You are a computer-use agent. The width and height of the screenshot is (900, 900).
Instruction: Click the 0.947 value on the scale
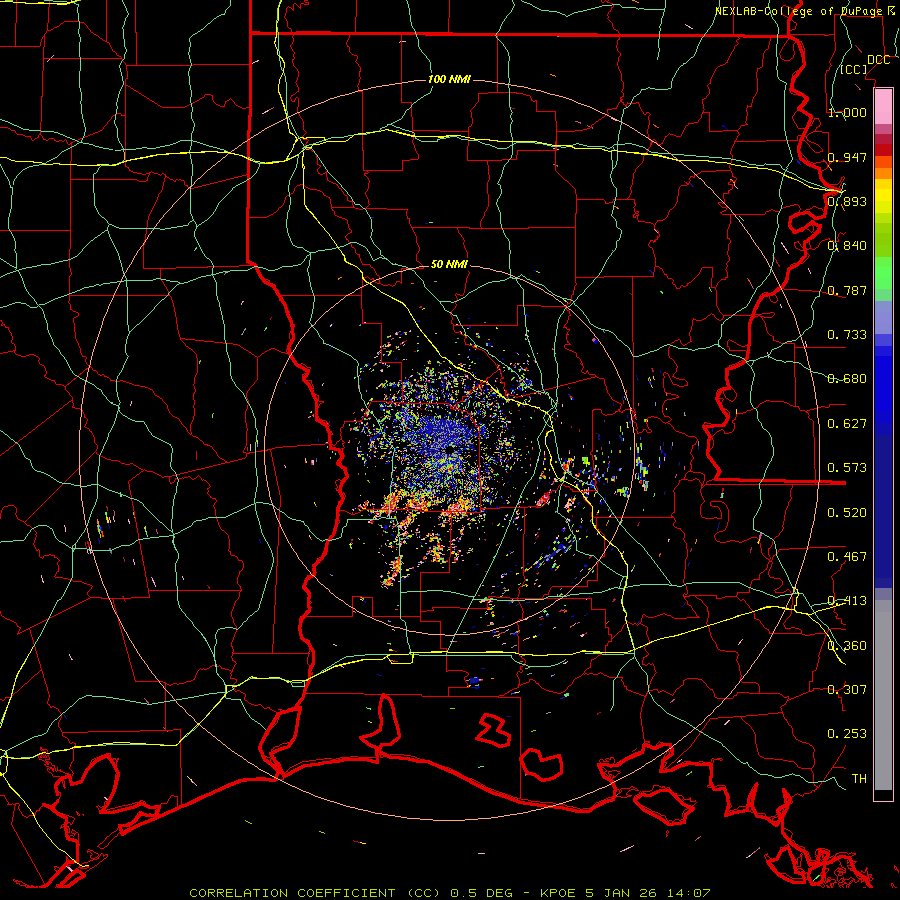pyautogui.click(x=847, y=157)
